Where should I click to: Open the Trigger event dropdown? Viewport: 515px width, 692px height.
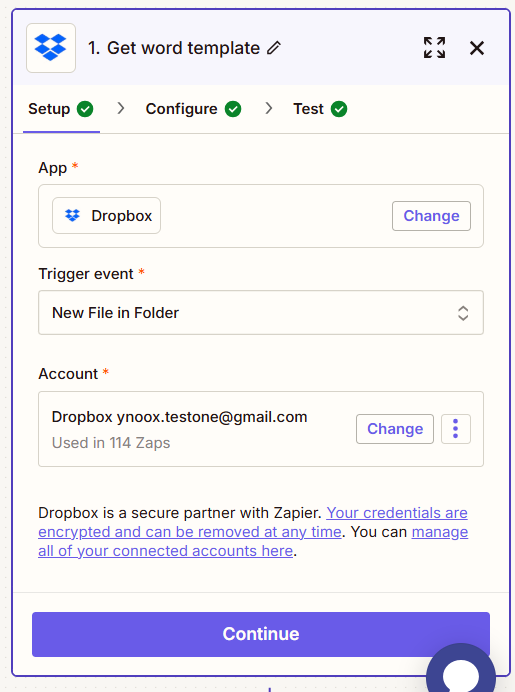click(261, 312)
